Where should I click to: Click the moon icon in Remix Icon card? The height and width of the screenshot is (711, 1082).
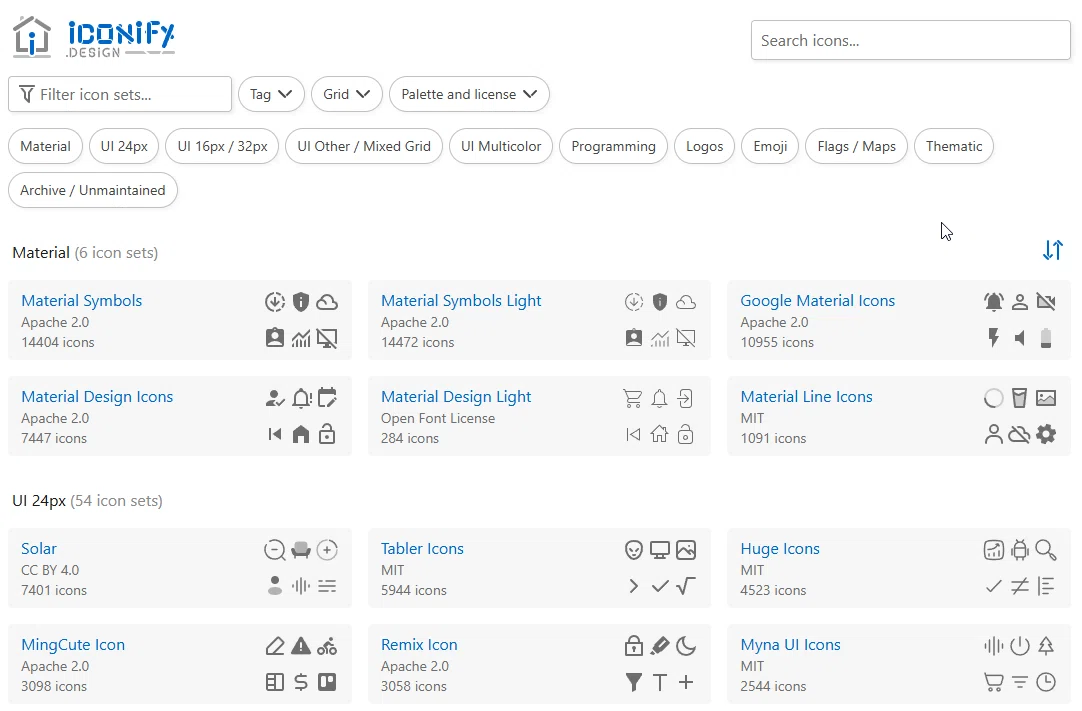click(x=685, y=646)
